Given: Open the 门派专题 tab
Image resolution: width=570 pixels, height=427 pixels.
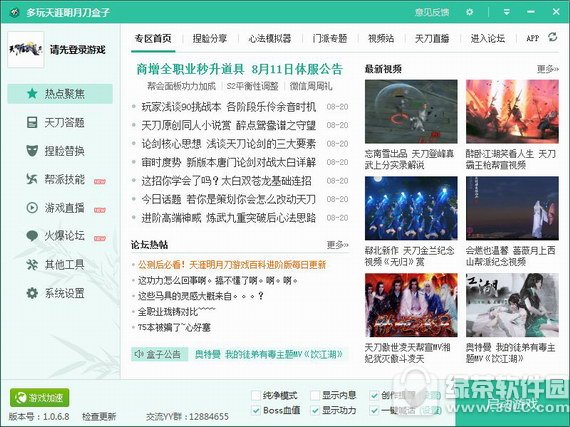Looking at the screenshot, I should click(x=330, y=39).
